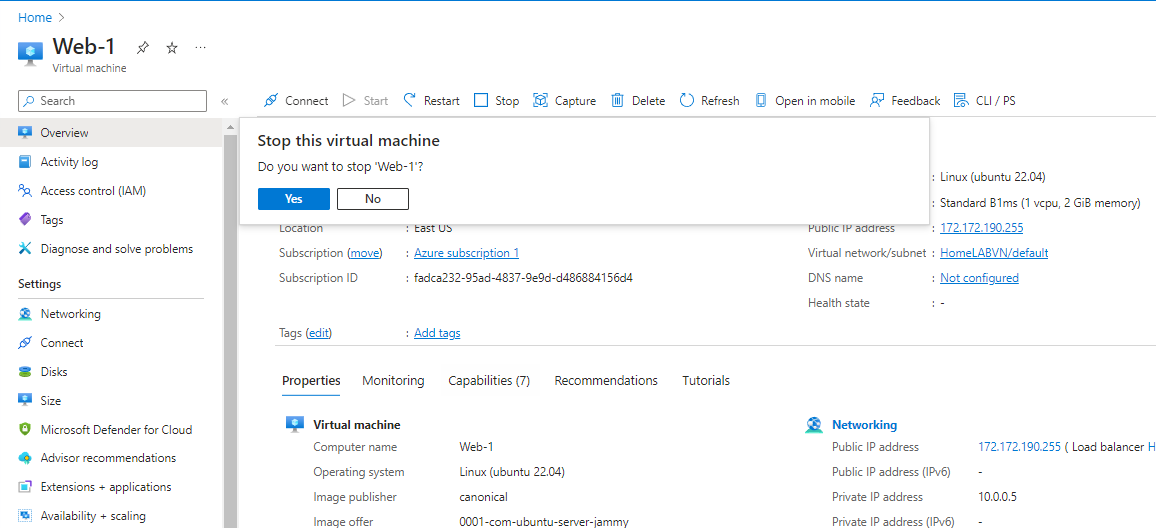Click the canonical image publisher value

pyautogui.click(x=483, y=497)
